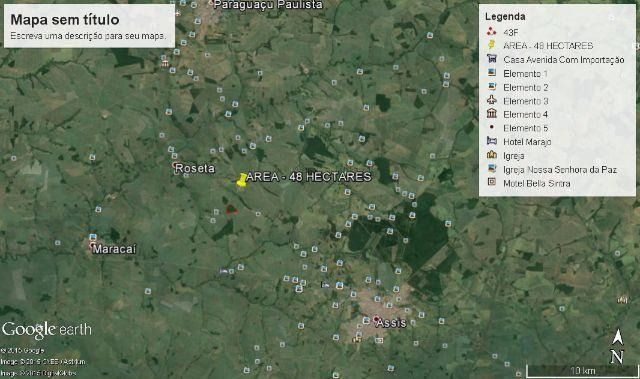The image size is (640, 379).
Task: Click the Igreja church icon in legend
Action: point(491,155)
